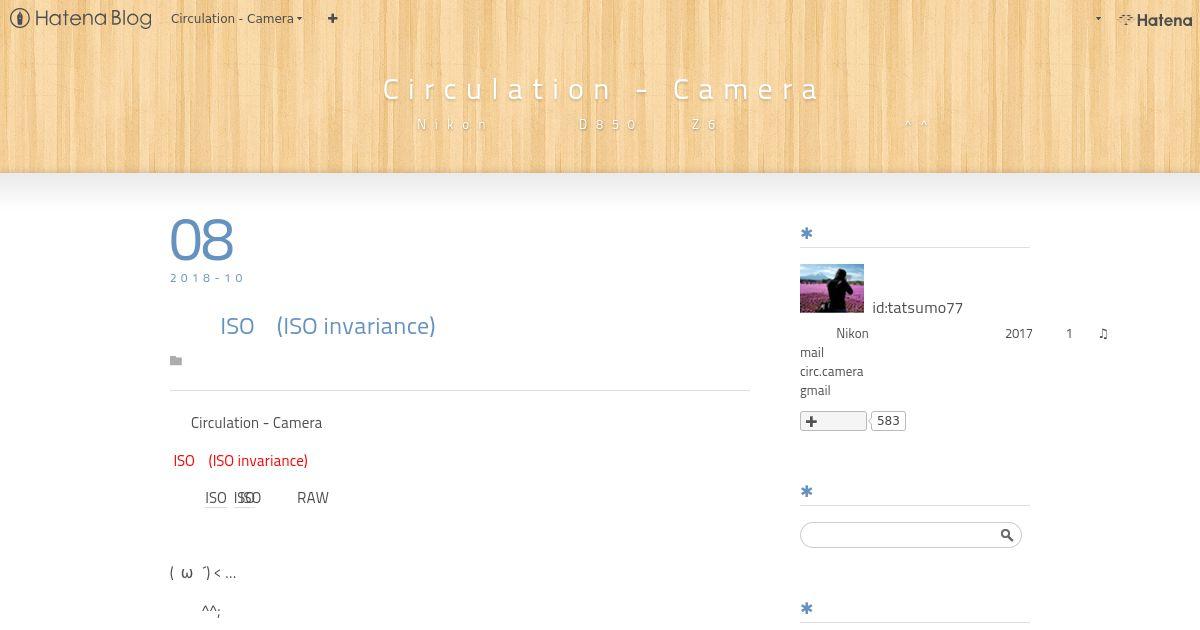Click the tatsumo77 profile photo thumbnail
The height and width of the screenshot is (630, 1200).
832,289
